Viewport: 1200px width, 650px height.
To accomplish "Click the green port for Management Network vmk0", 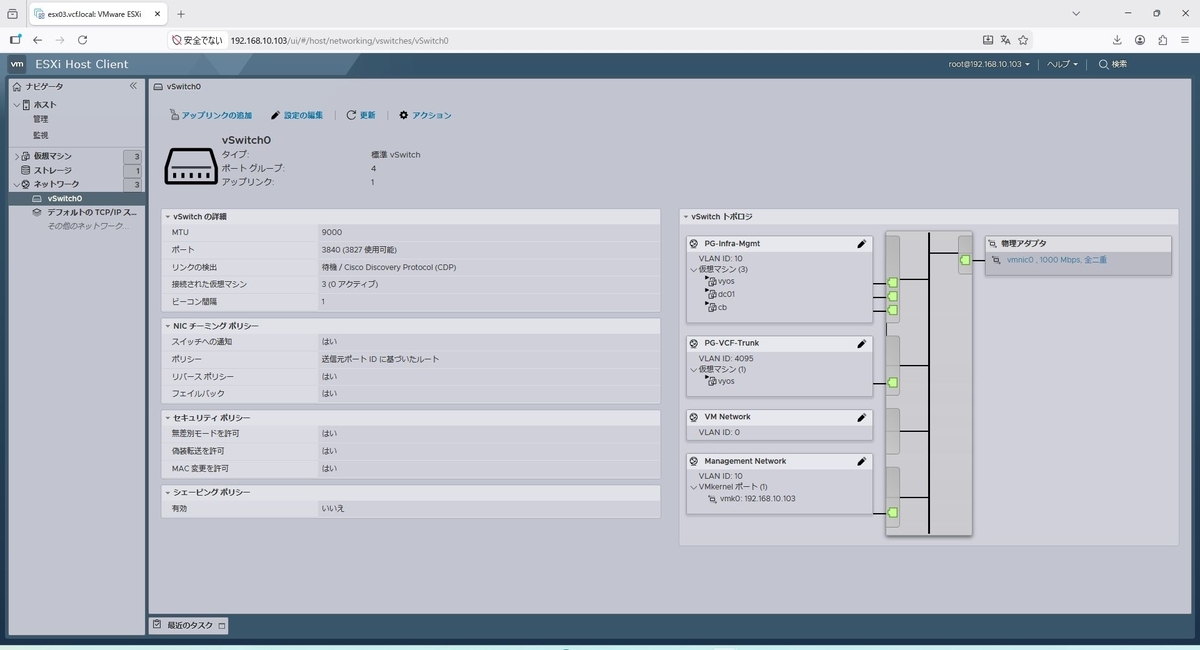I will [x=892, y=513].
